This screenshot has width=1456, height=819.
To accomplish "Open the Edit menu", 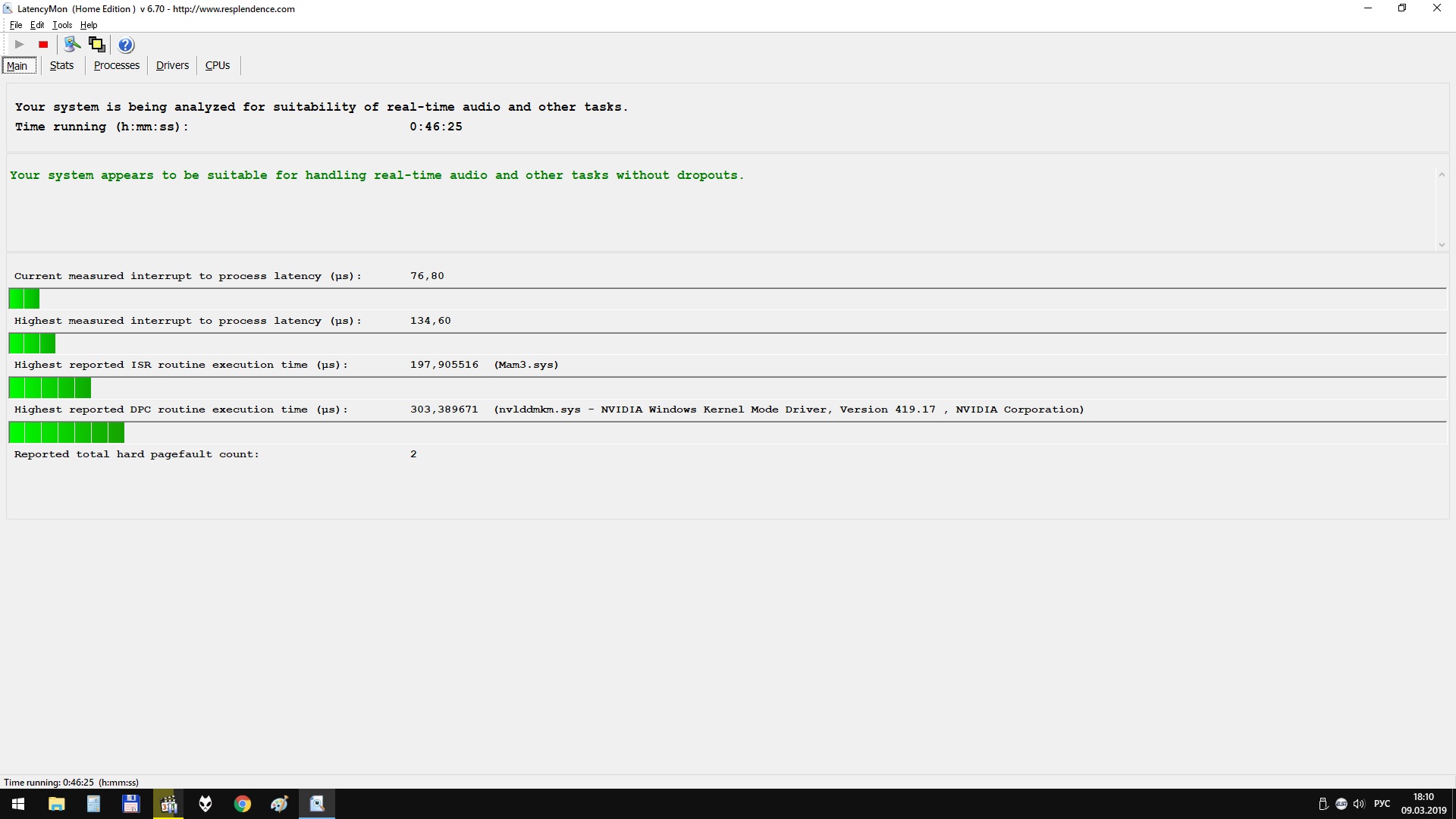I will tap(37, 25).
